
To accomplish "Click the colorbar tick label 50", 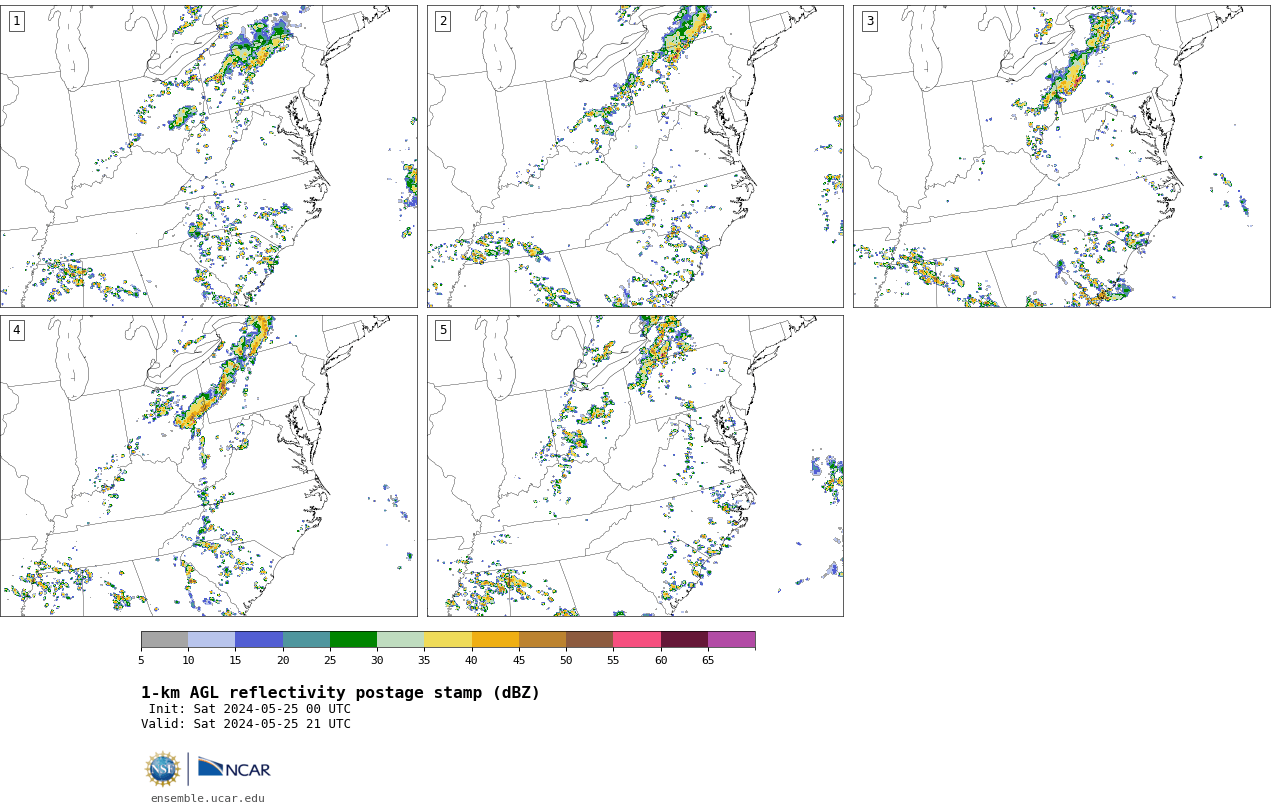I will [x=566, y=660].
